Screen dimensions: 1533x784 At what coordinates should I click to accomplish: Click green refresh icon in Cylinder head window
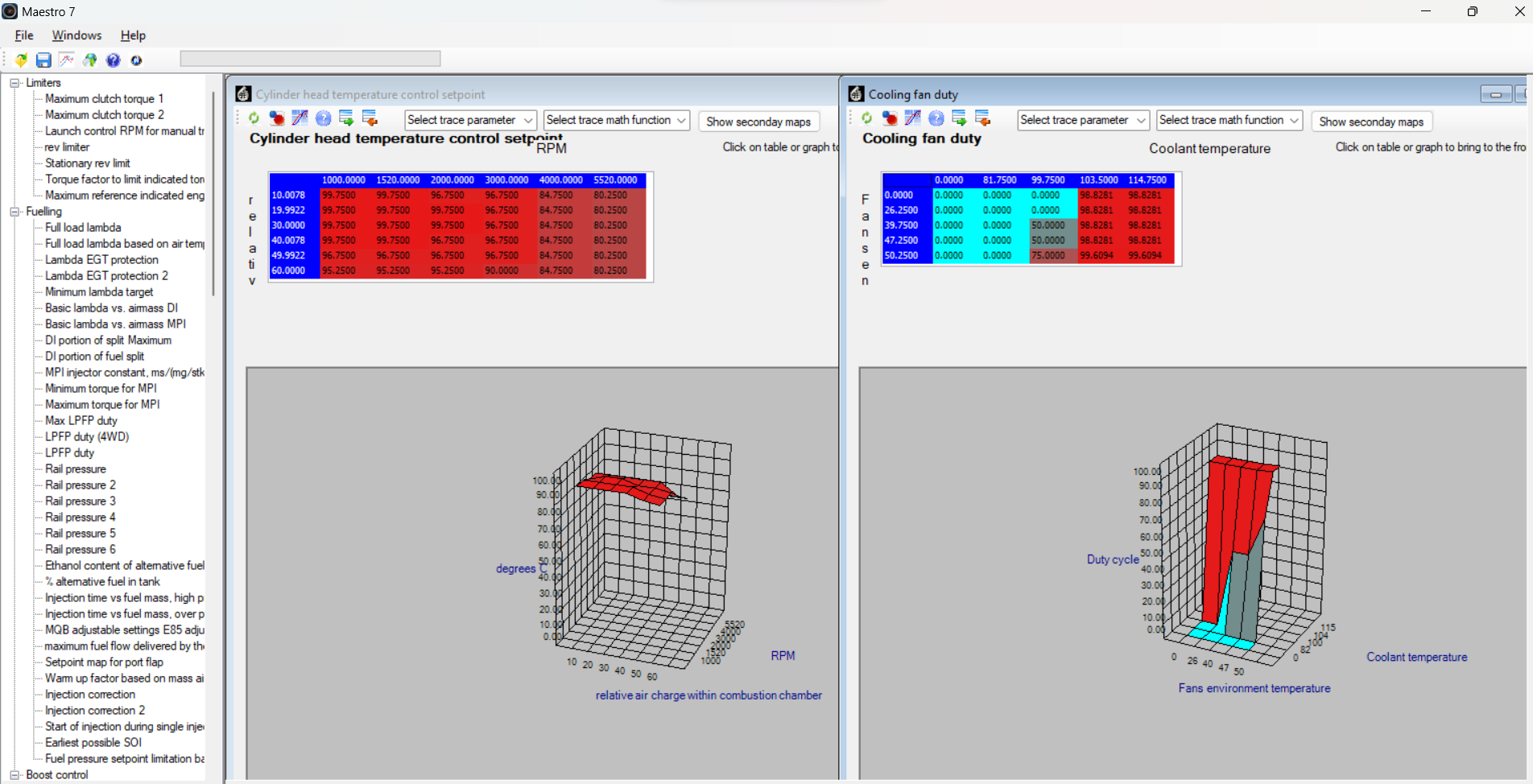(254, 118)
